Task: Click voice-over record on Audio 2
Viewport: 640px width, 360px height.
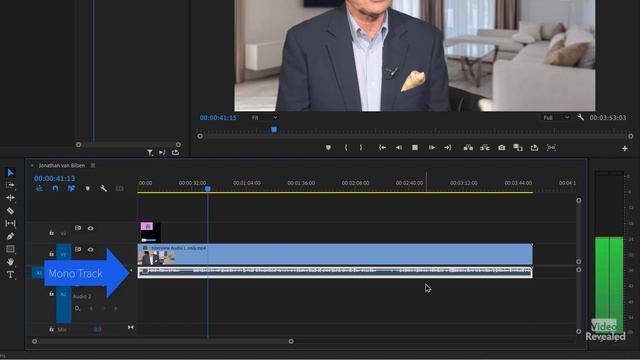Action: [77, 309]
